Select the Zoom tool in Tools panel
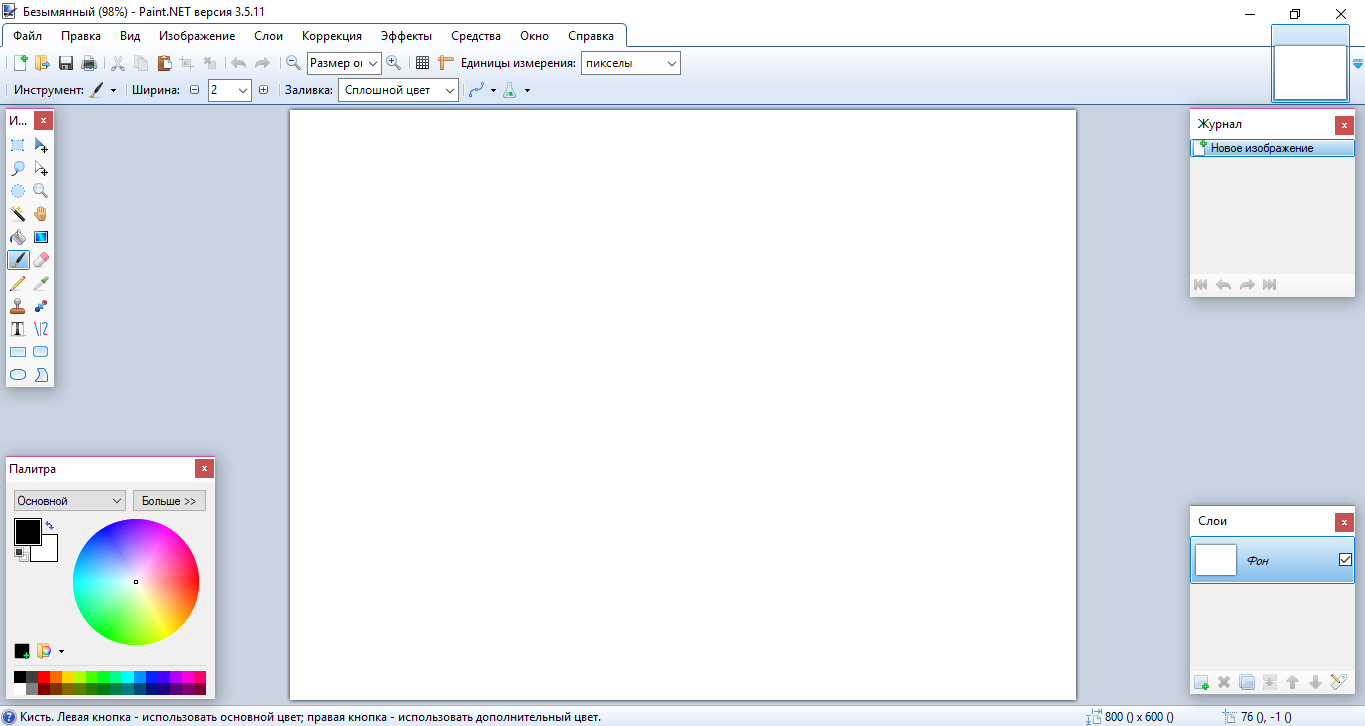Viewport: 1365px width, 726px height. (x=41, y=191)
